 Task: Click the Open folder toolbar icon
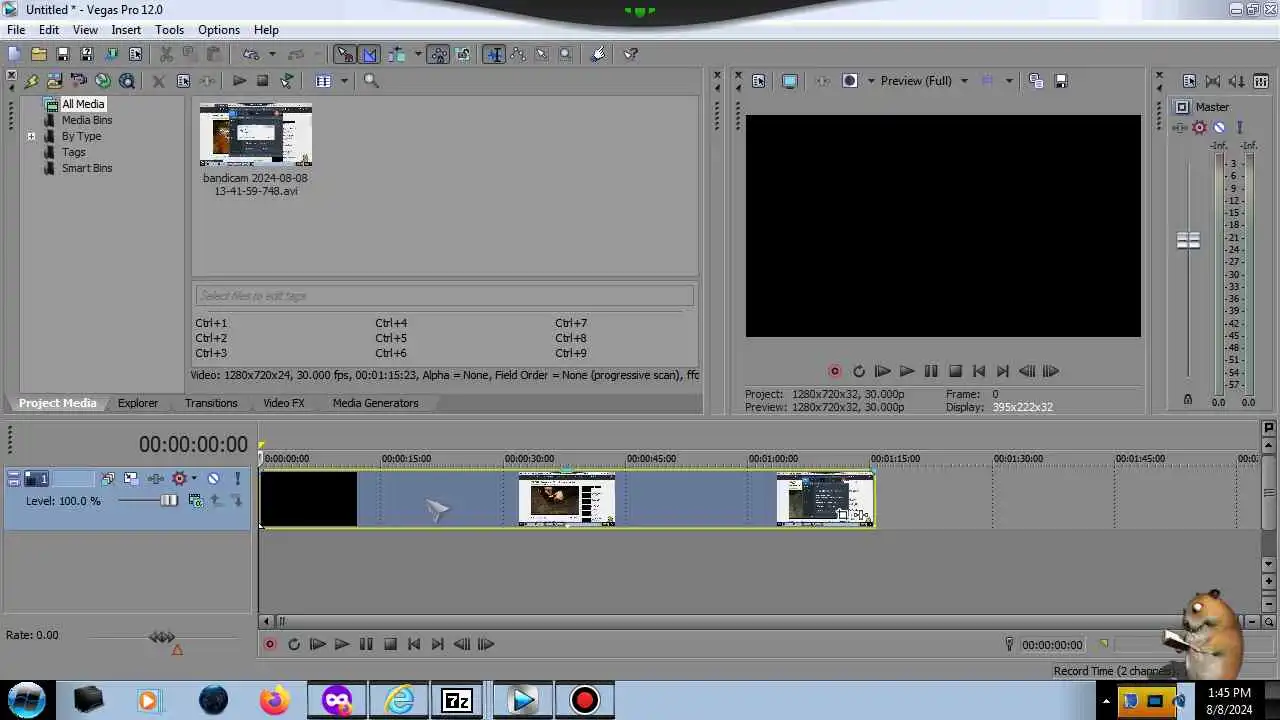pyautogui.click(x=39, y=54)
